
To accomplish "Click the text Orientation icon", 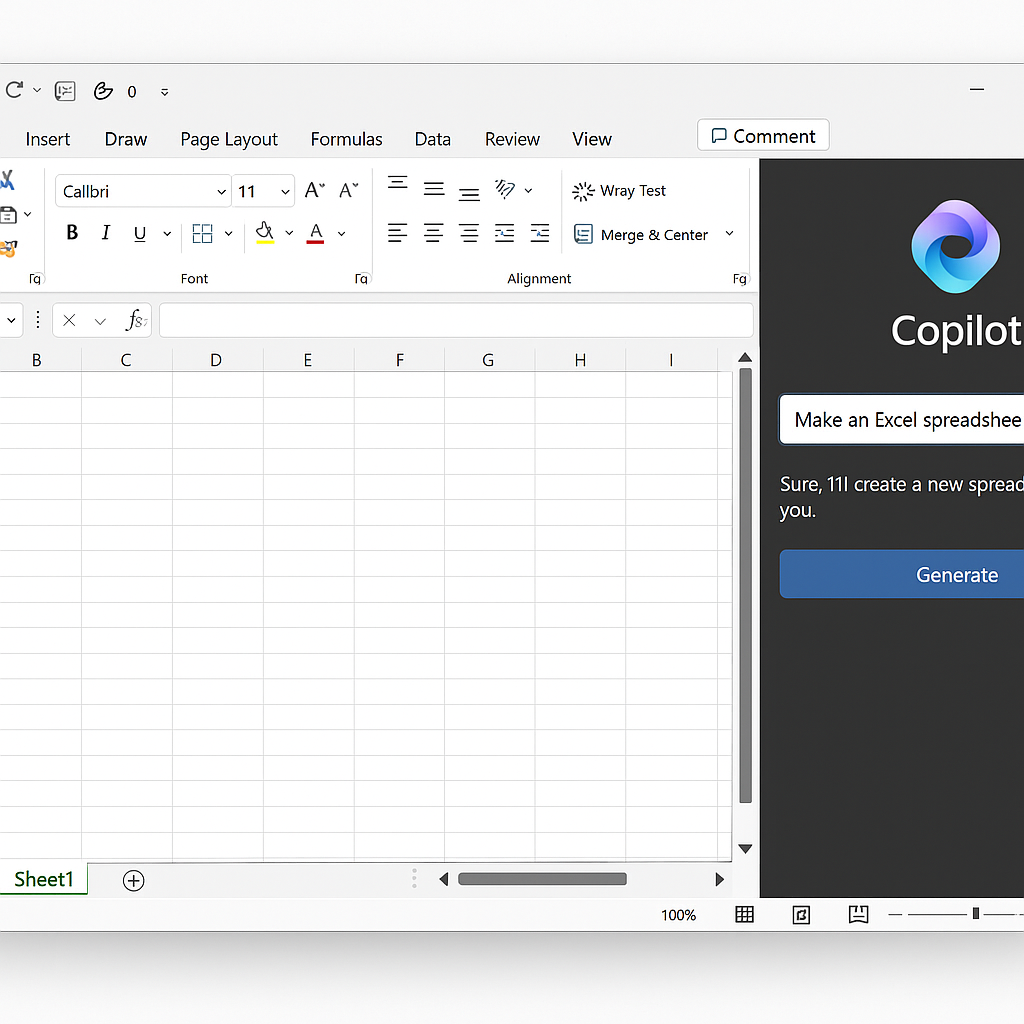I will [x=505, y=189].
